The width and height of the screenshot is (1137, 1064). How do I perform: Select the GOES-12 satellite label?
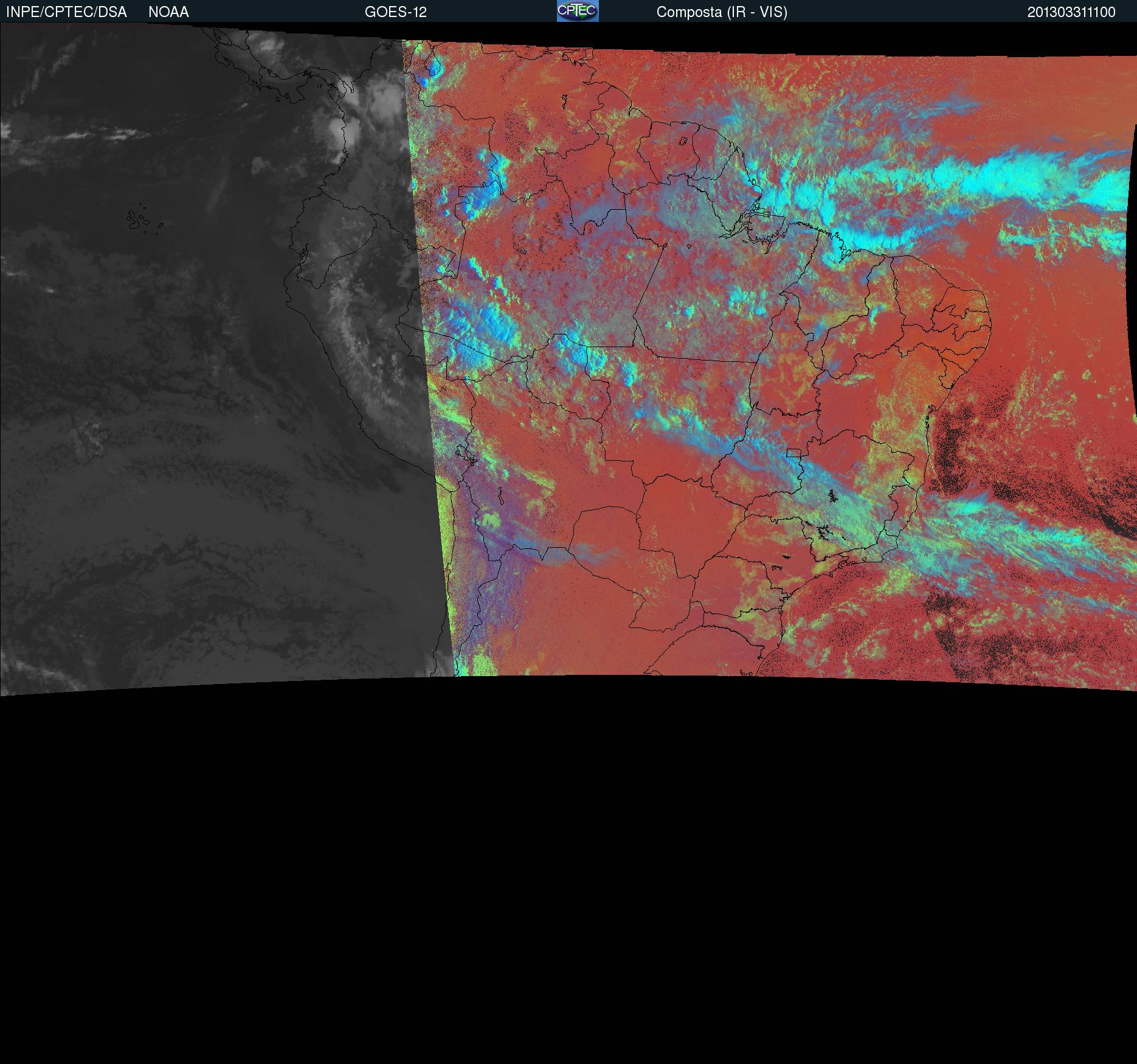(395, 12)
